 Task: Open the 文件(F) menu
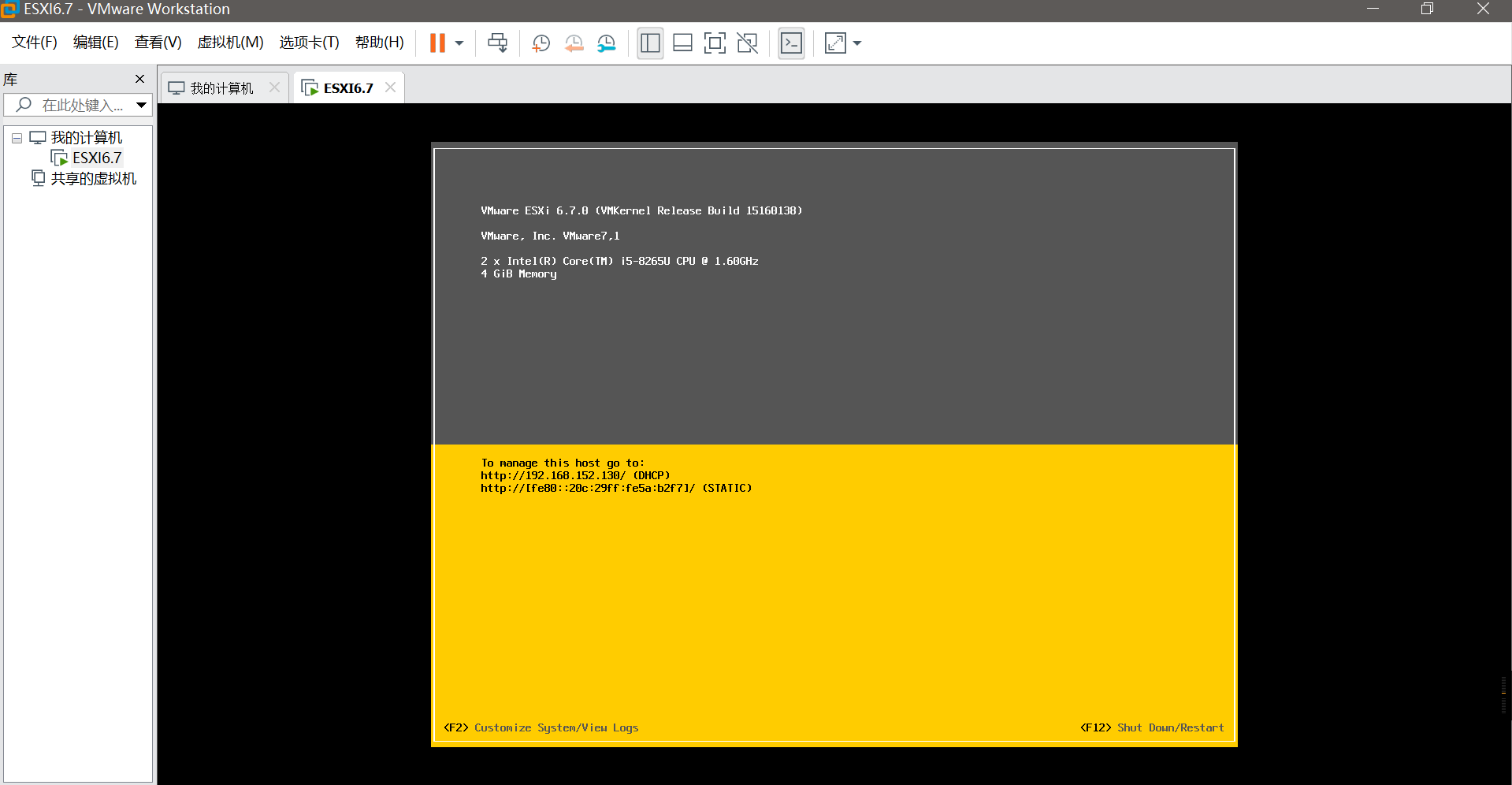34,43
